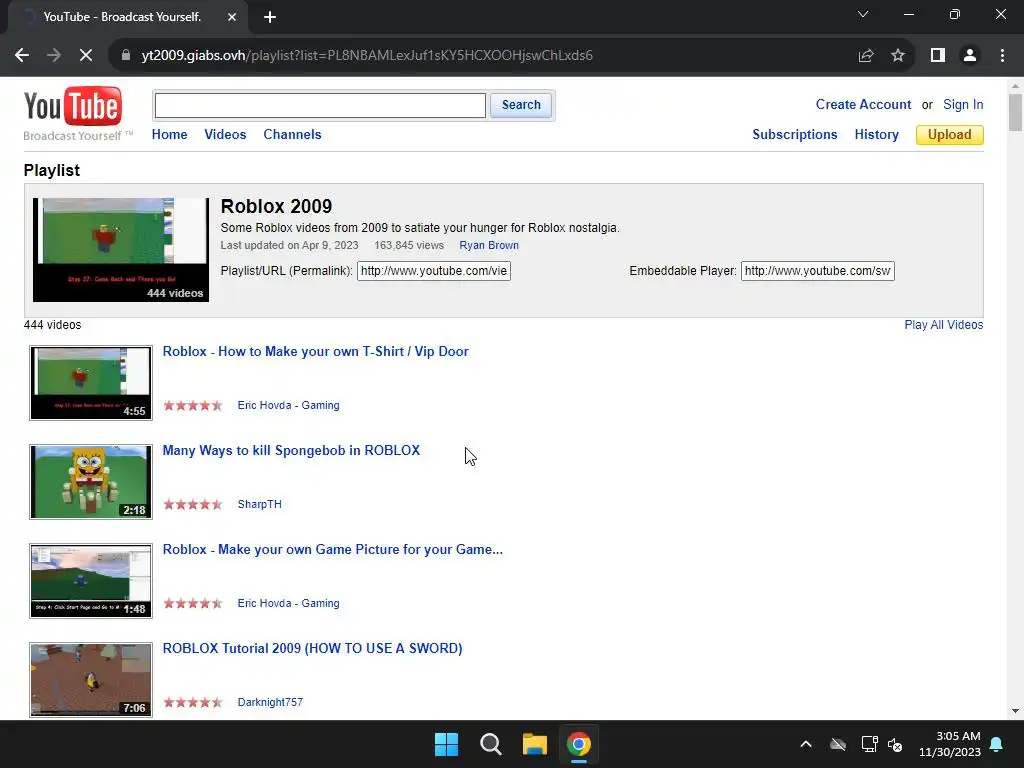Click Create Account link
This screenshot has height=768, width=1024.
(863, 104)
